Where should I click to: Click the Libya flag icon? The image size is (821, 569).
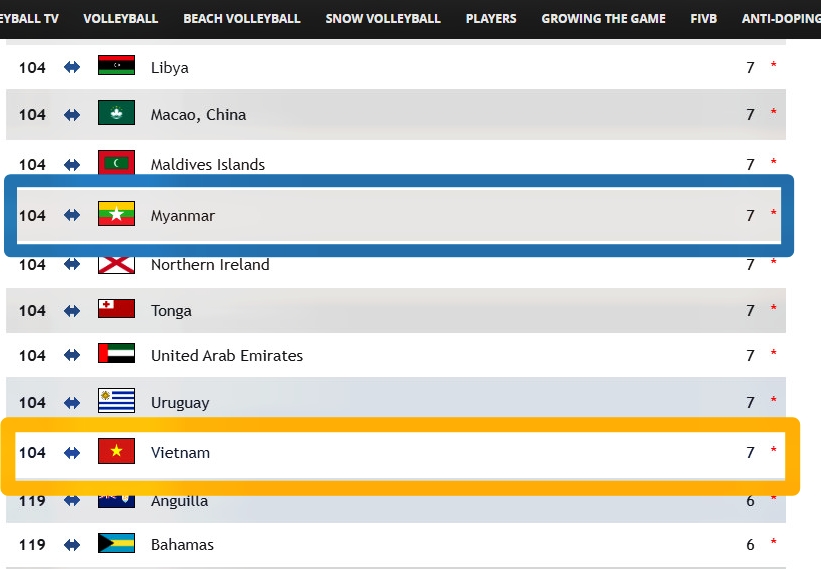coord(116,65)
